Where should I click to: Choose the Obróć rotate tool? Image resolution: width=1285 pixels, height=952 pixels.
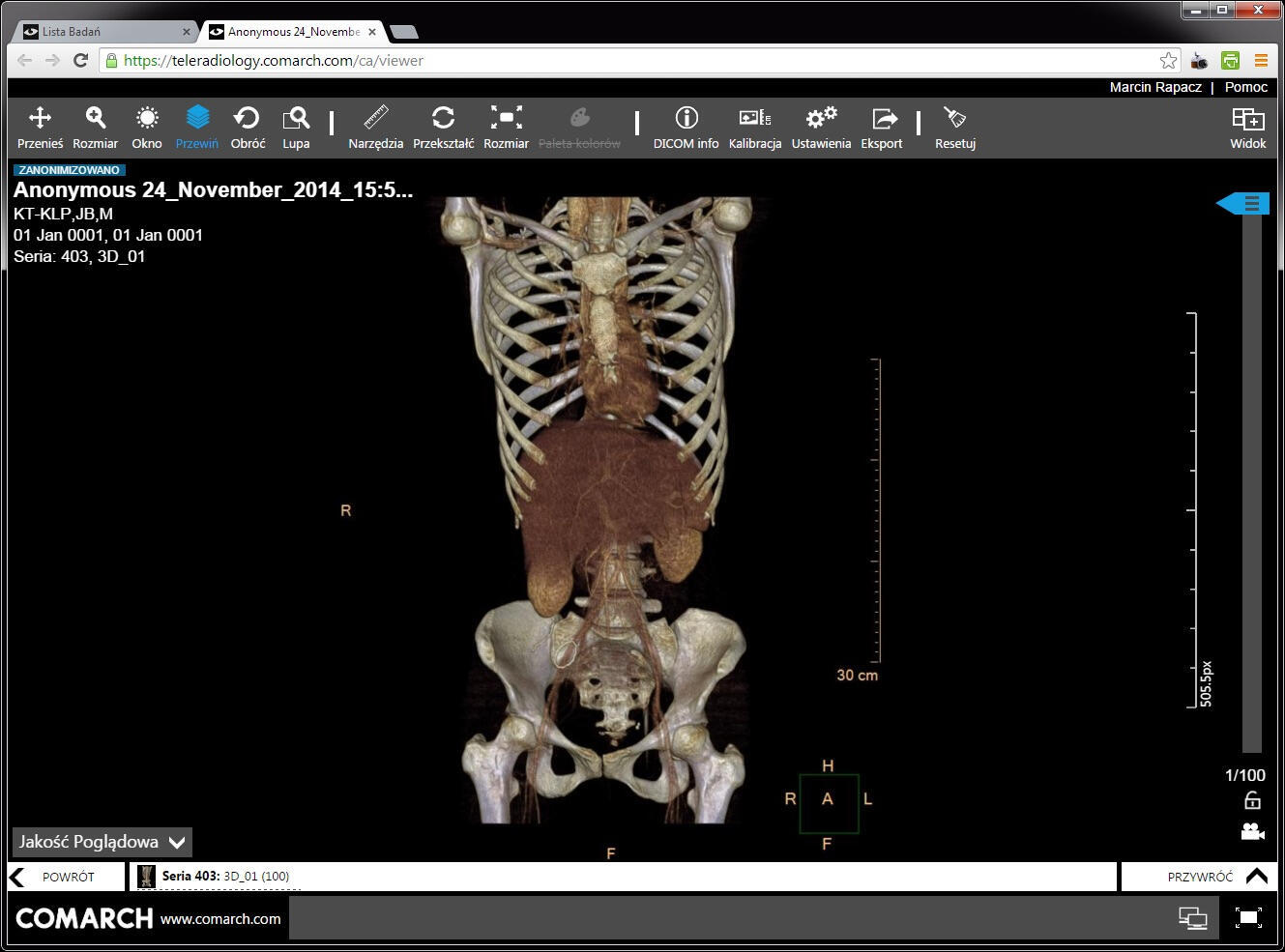(x=248, y=128)
